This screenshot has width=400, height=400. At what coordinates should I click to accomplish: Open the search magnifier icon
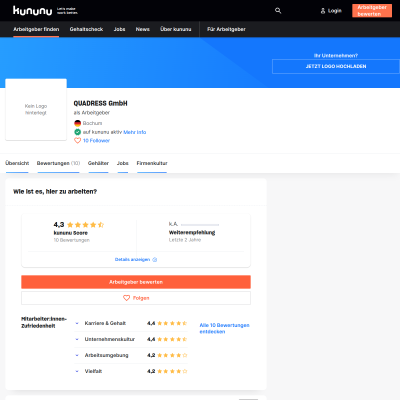pos(278,11)
